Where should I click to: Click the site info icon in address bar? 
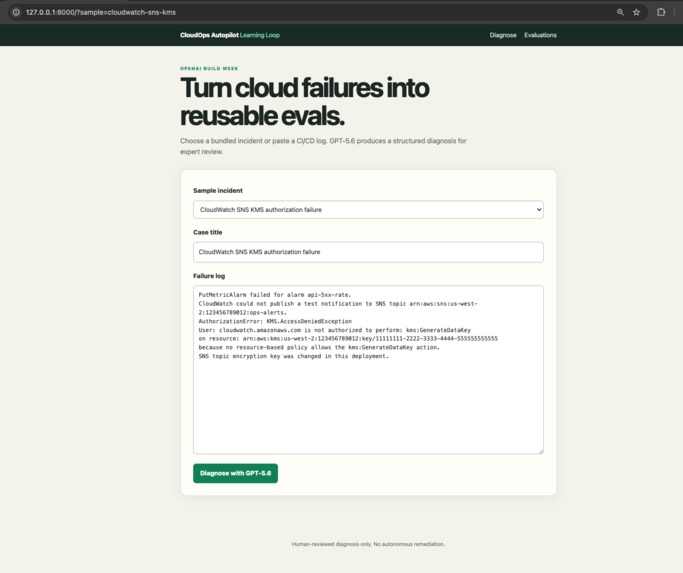pyautogui.click(x=16, y=12)
